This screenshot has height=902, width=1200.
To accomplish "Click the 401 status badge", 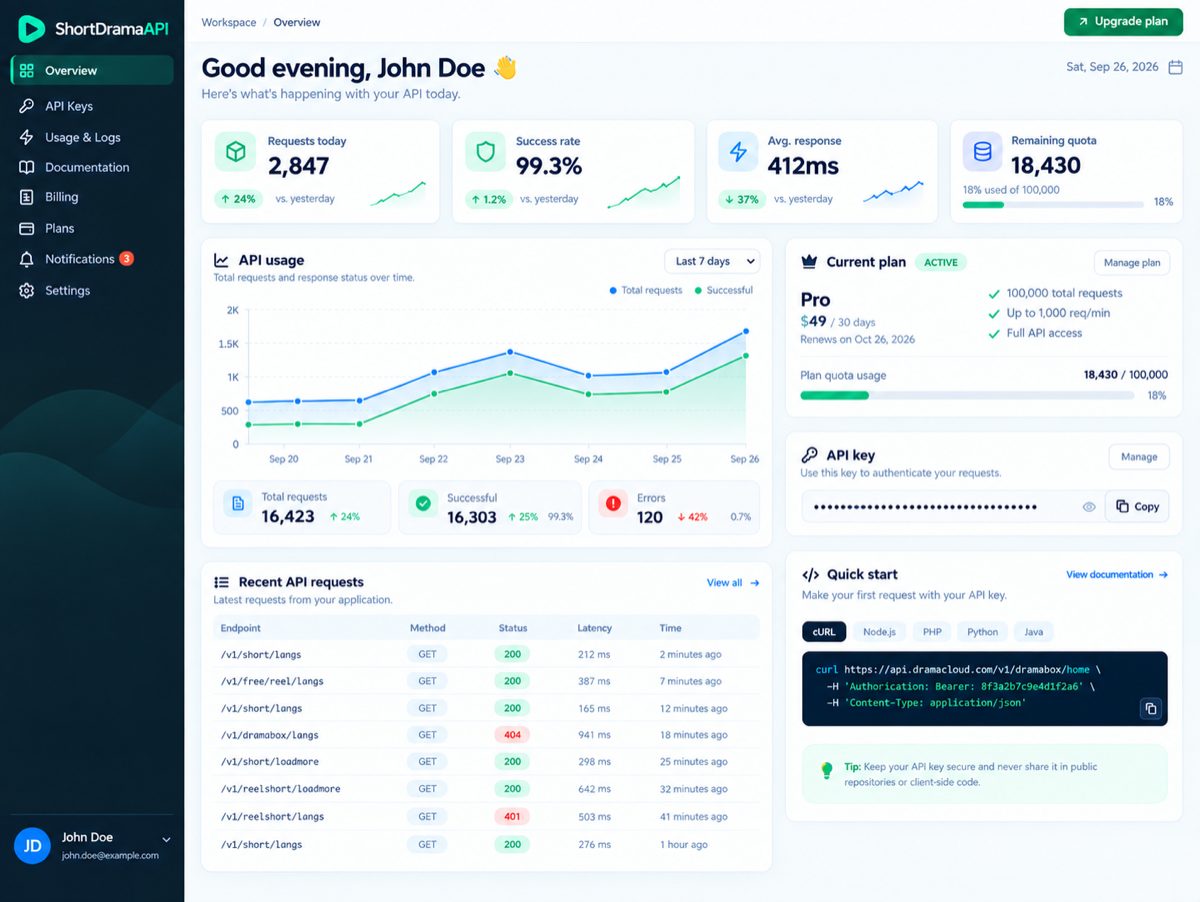I will coord(512,816).
